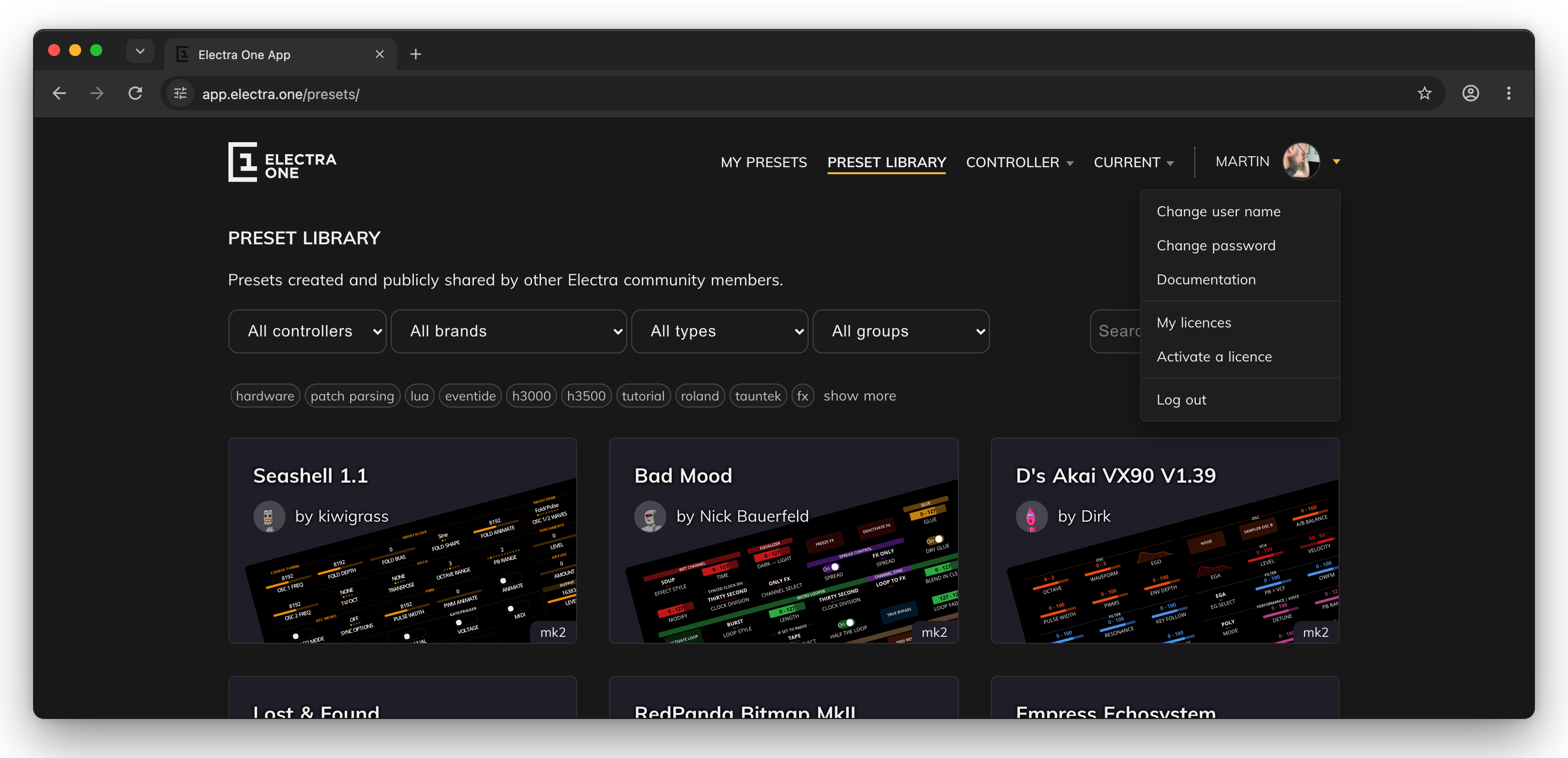Open site information icon in address bar
Viewport: 1568px width, 758px height.
180,94
